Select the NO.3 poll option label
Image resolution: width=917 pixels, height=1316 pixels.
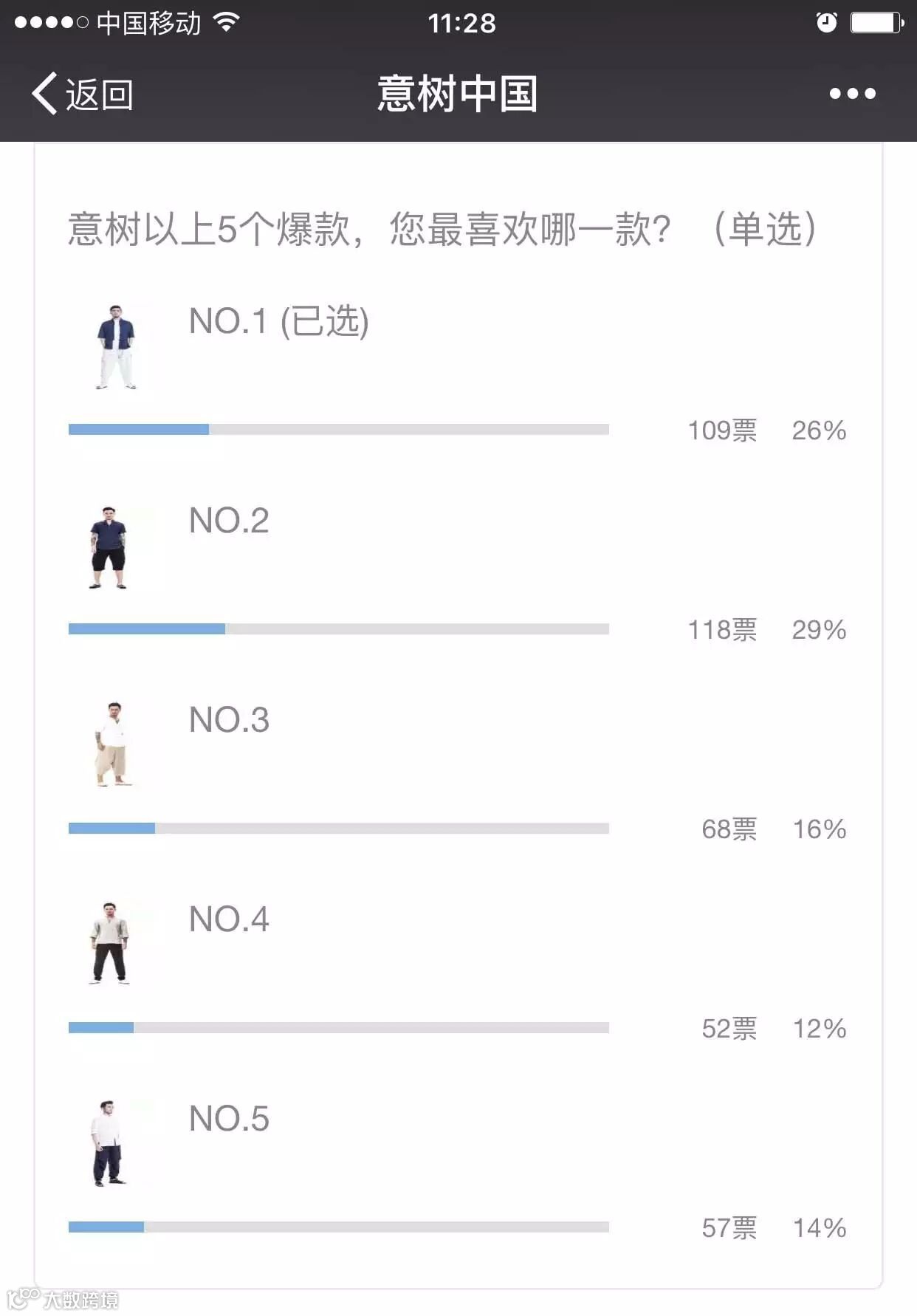pyautogui.click(x=229, y=720)
